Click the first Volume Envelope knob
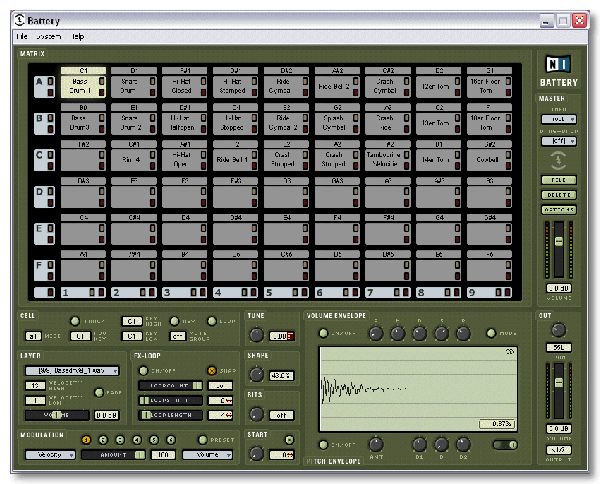This screenshot has height=484, width=600. tap(376, 333)
